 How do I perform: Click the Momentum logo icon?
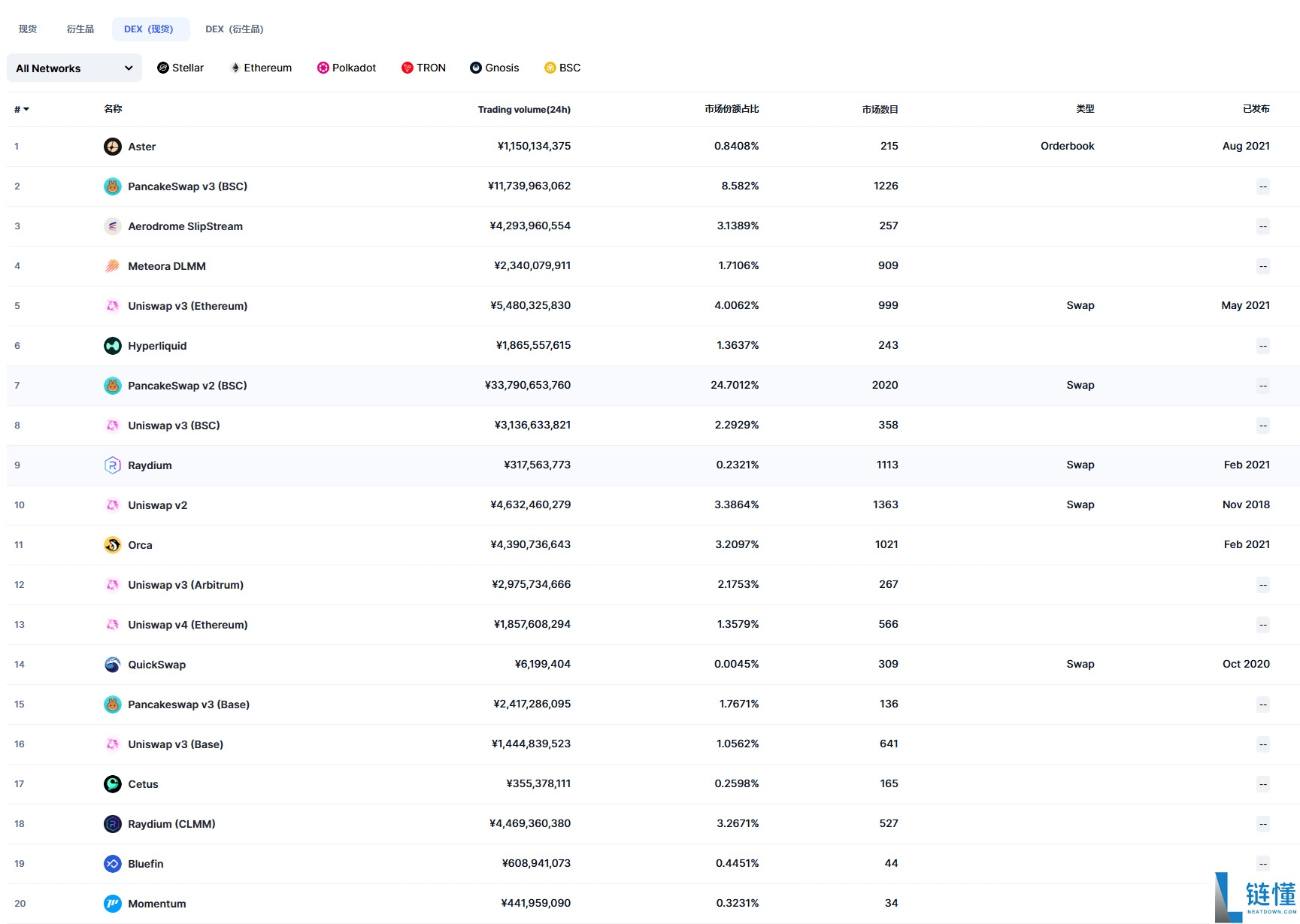(x=112, y=904)
